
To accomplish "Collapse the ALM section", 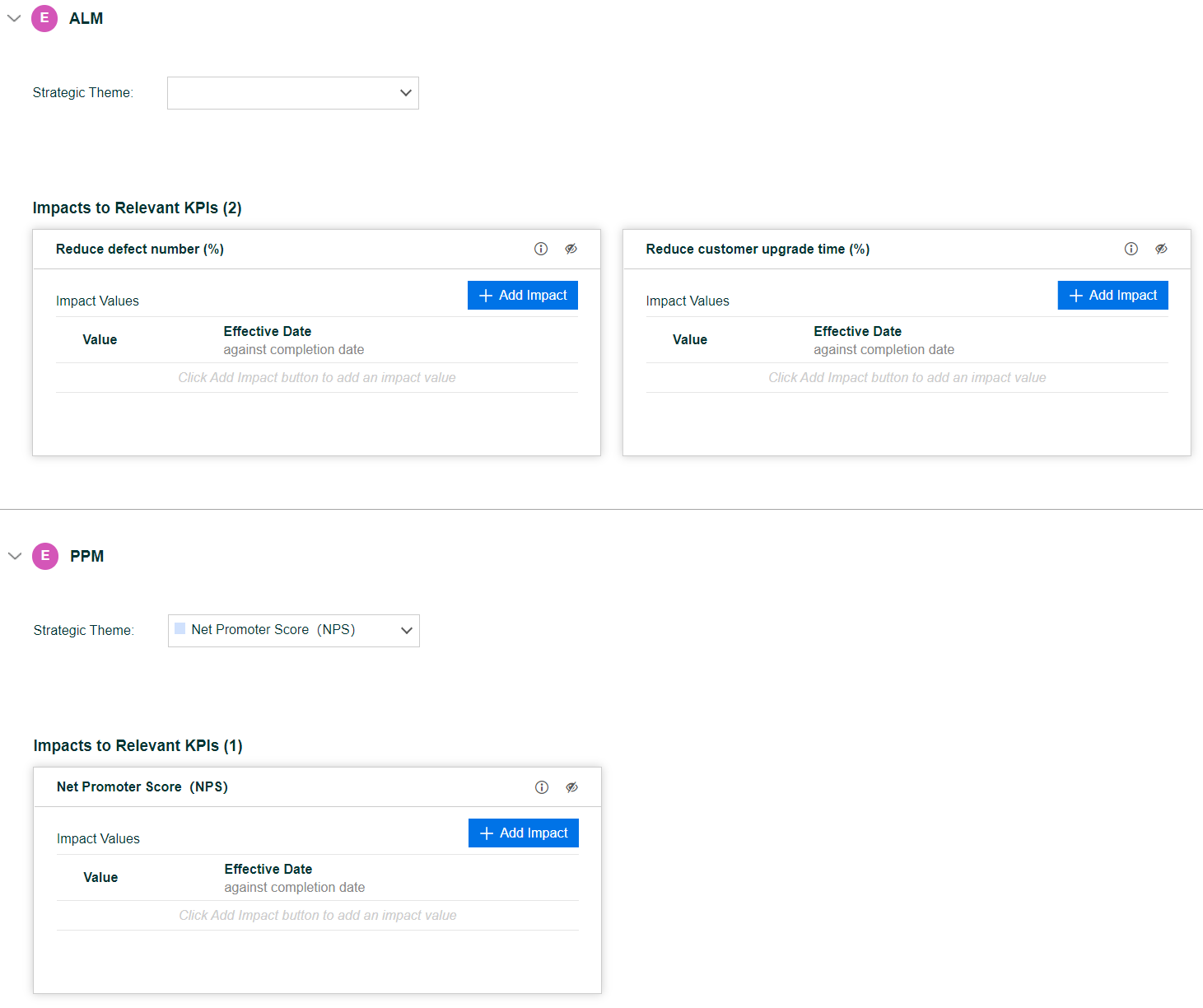I will 14,18.
